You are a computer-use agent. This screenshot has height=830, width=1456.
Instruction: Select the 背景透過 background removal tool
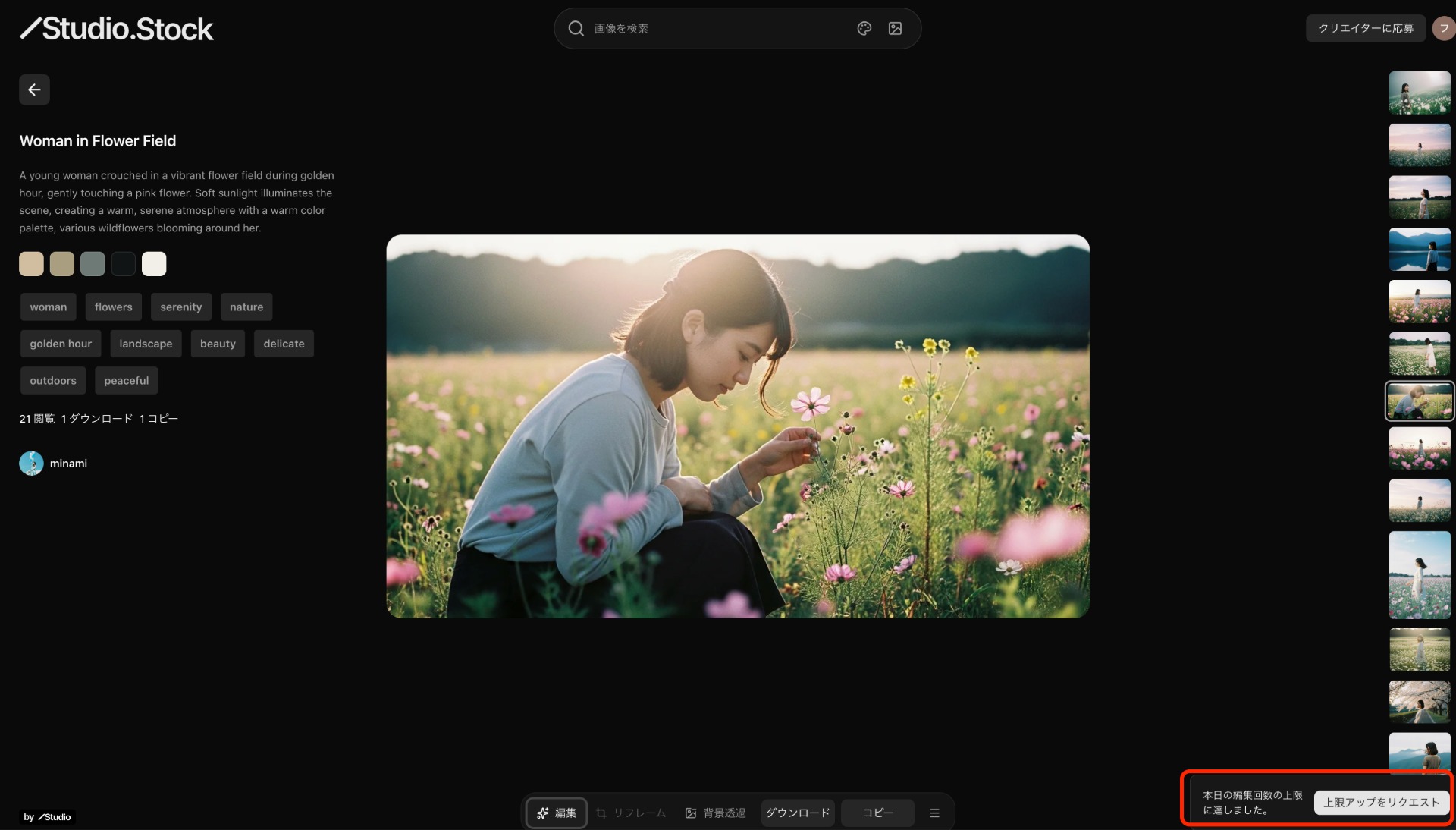[x=715, y=813]
